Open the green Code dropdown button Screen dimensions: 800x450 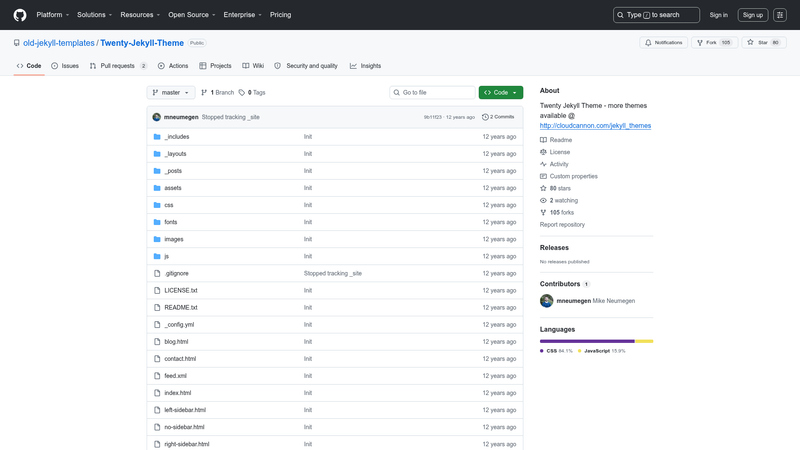(501, 92)
